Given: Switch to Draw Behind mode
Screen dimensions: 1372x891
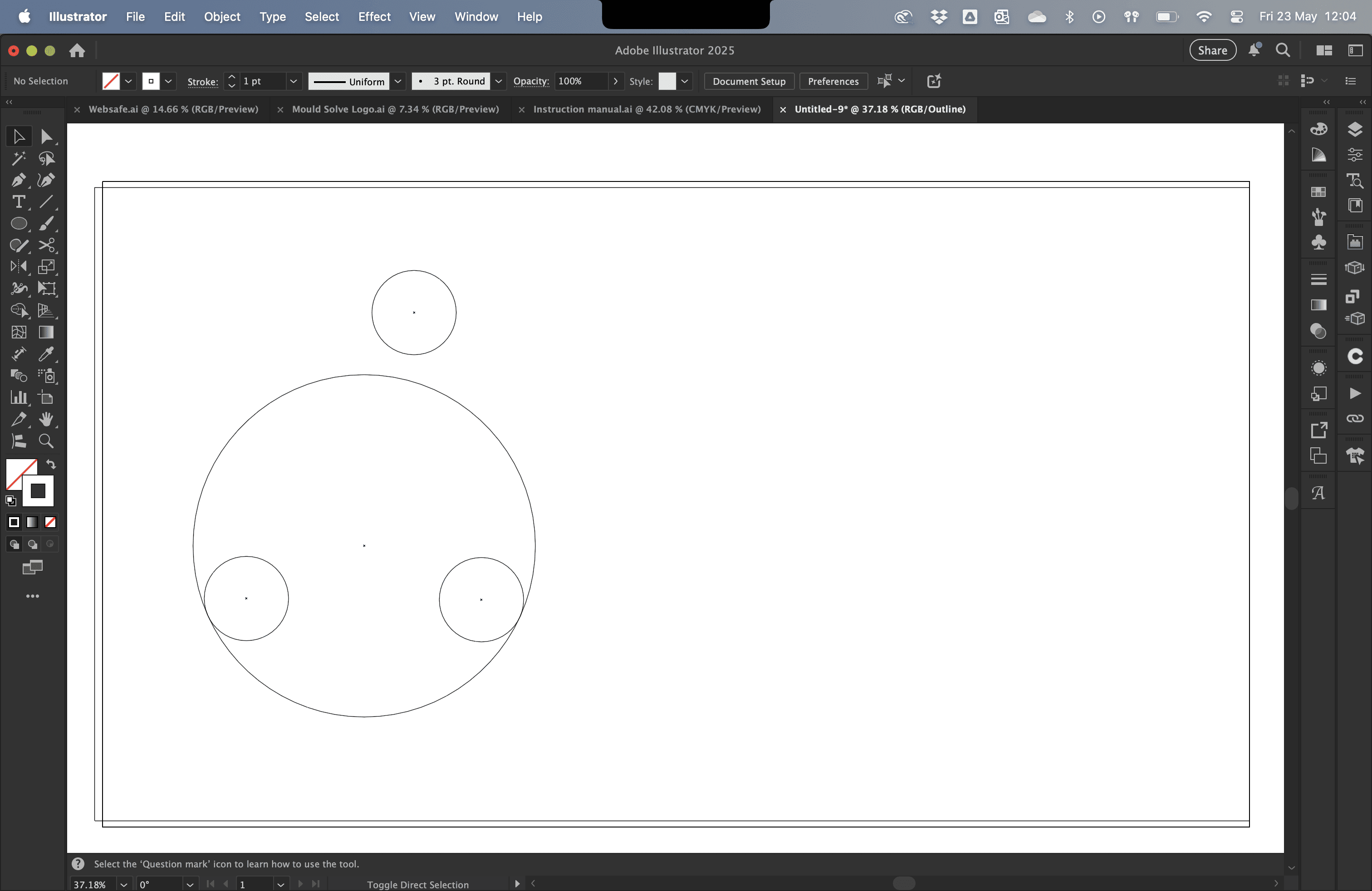Looking at the screenshot, I should click(32, 544).
